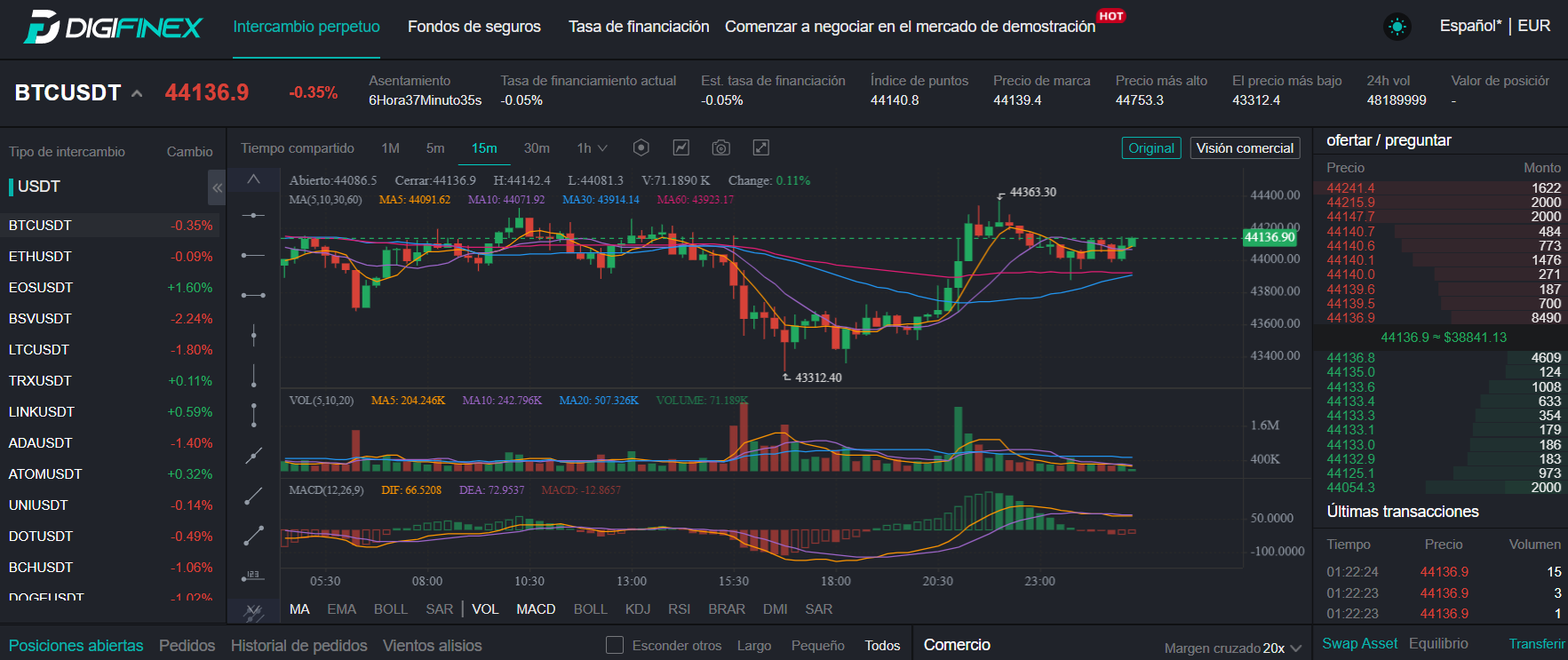Enable the MA main indicator

pyautogui.click(x=299, y=609)
